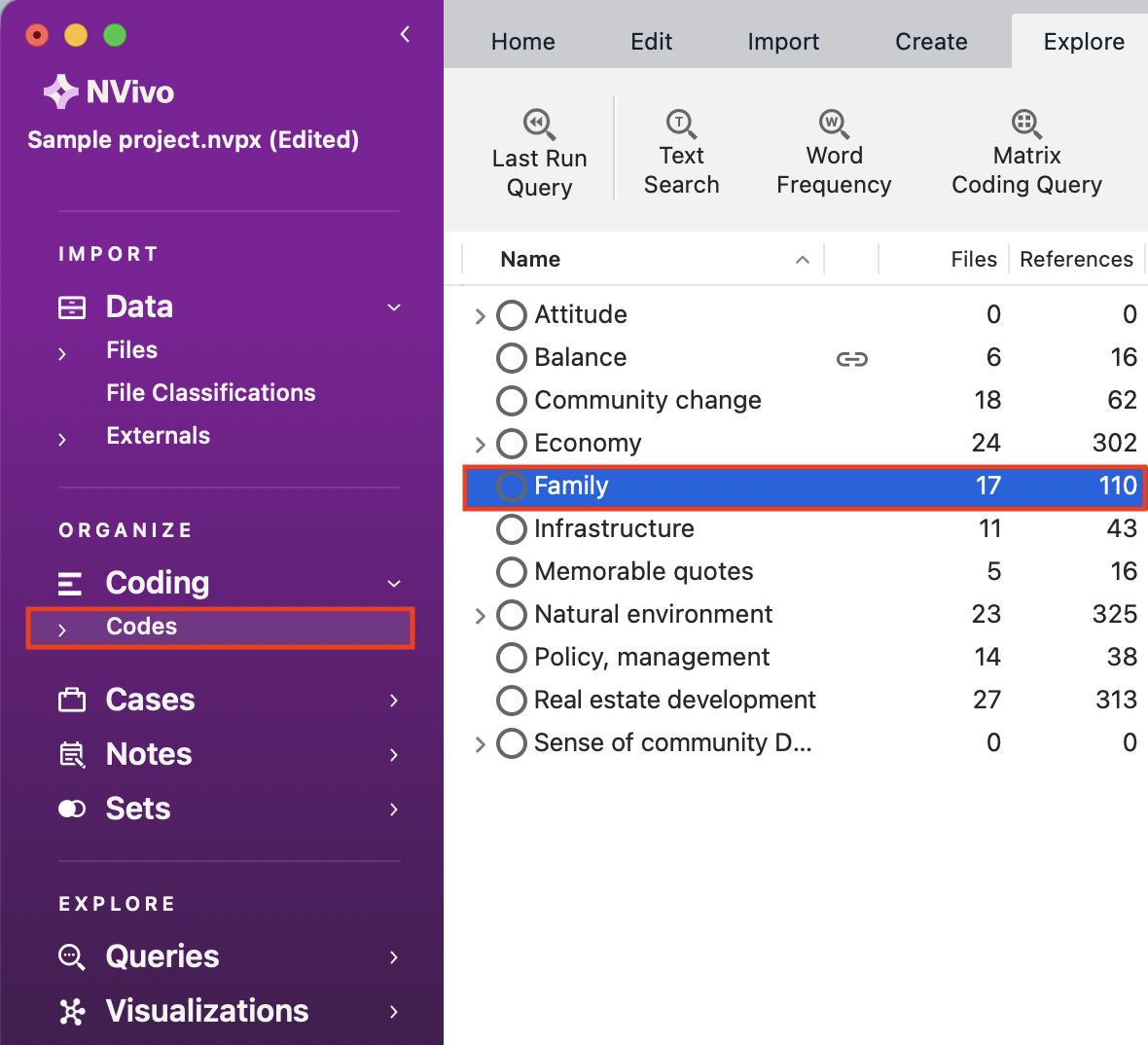Select the circle beside Memorable quotes
Viewport: 1148px width, 1045px height.
512,572
